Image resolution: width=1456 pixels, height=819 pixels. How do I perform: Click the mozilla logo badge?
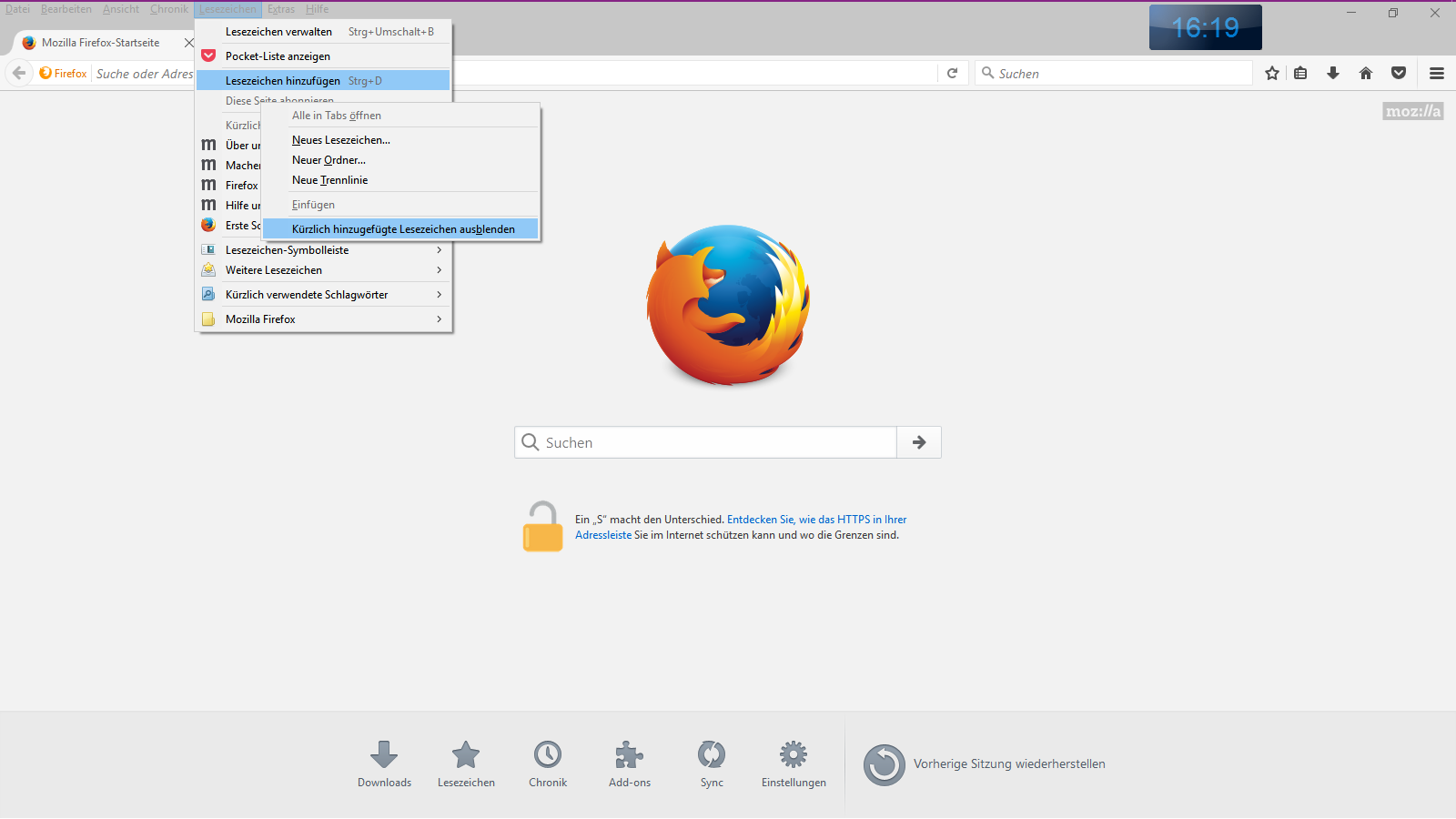click(x=1412, y=111)
